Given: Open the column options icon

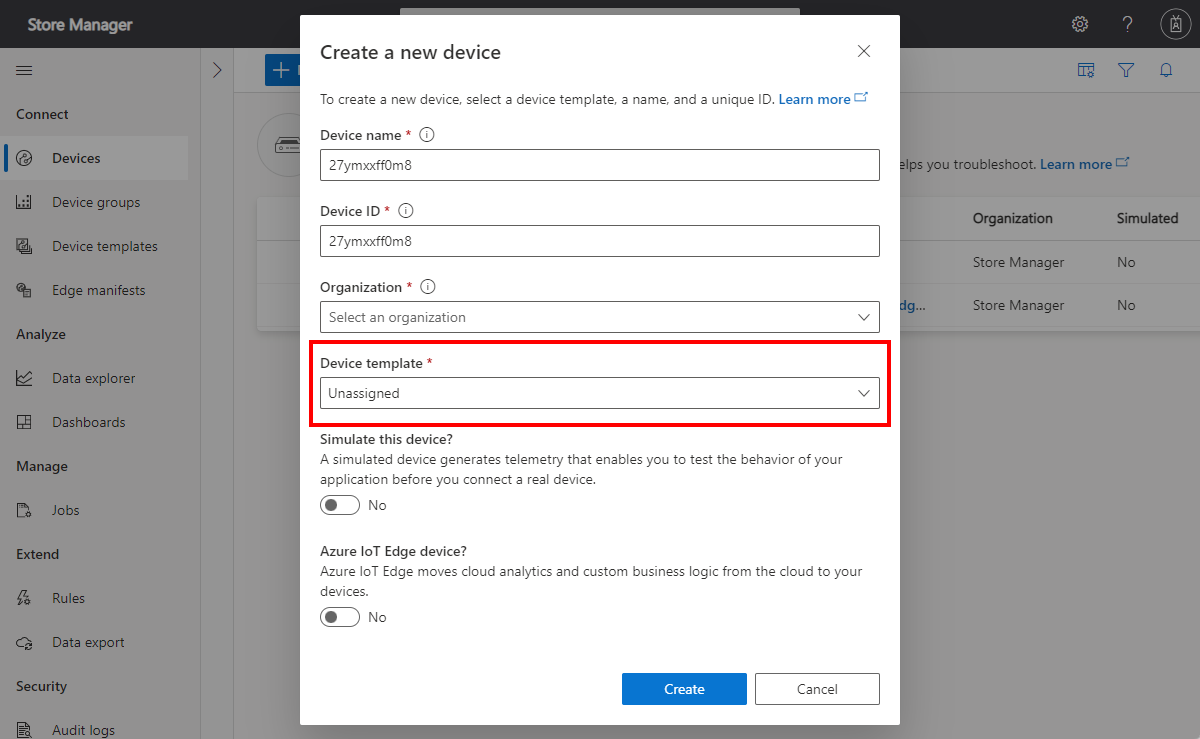Looking at the screenshot, I should [x=1086, y=70].
